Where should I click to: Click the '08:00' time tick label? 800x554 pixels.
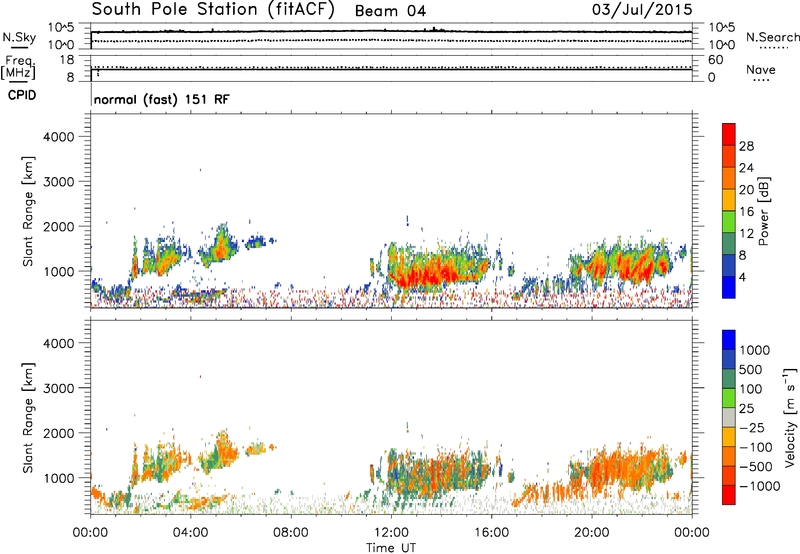291,533
